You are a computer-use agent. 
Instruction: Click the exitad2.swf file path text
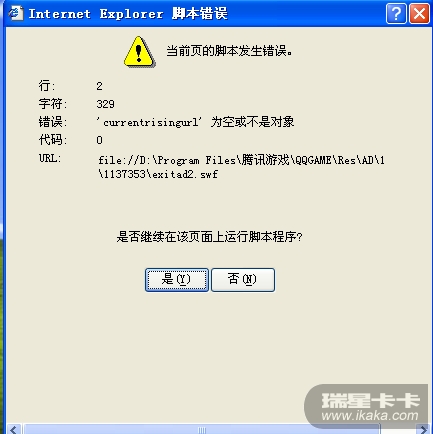coord(241,167)
